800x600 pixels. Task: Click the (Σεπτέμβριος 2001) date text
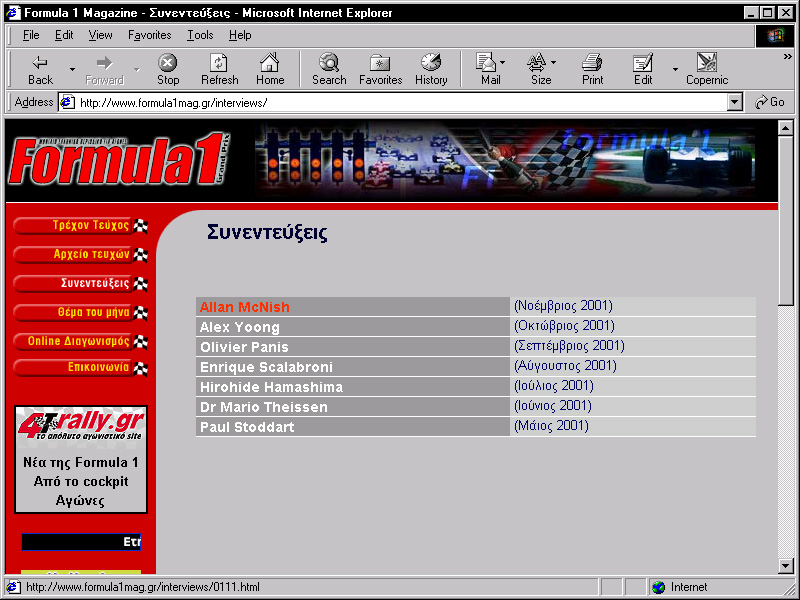click(x=569, y=346)
